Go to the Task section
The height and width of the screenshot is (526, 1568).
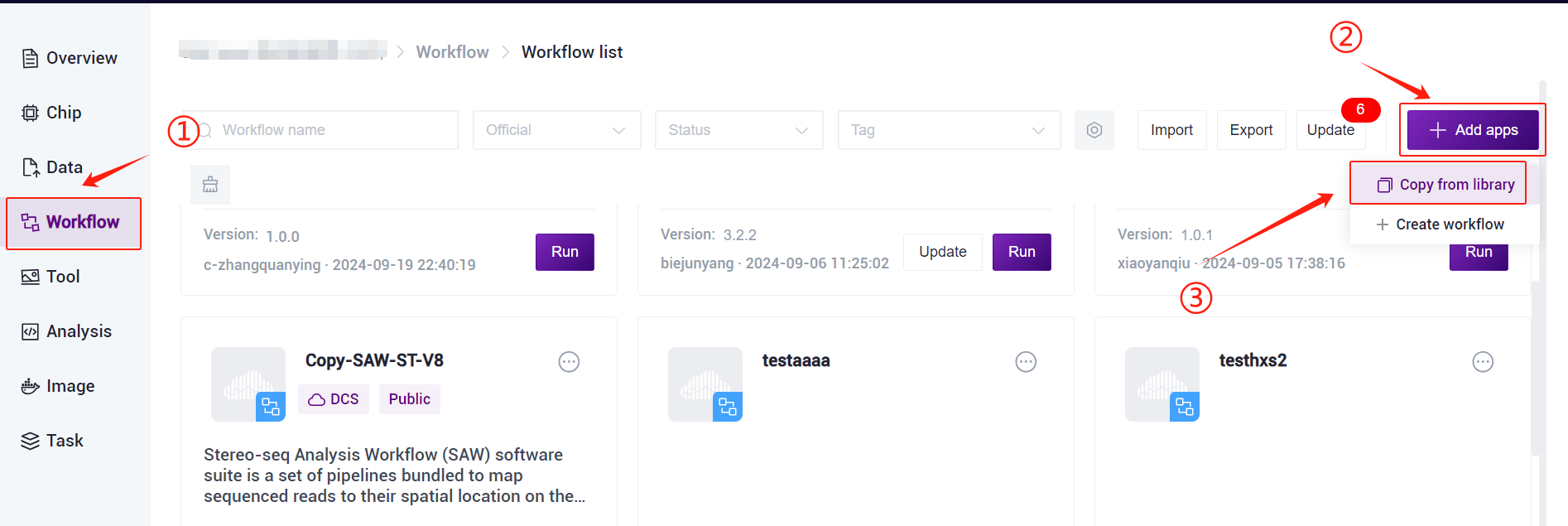[52, 441]
